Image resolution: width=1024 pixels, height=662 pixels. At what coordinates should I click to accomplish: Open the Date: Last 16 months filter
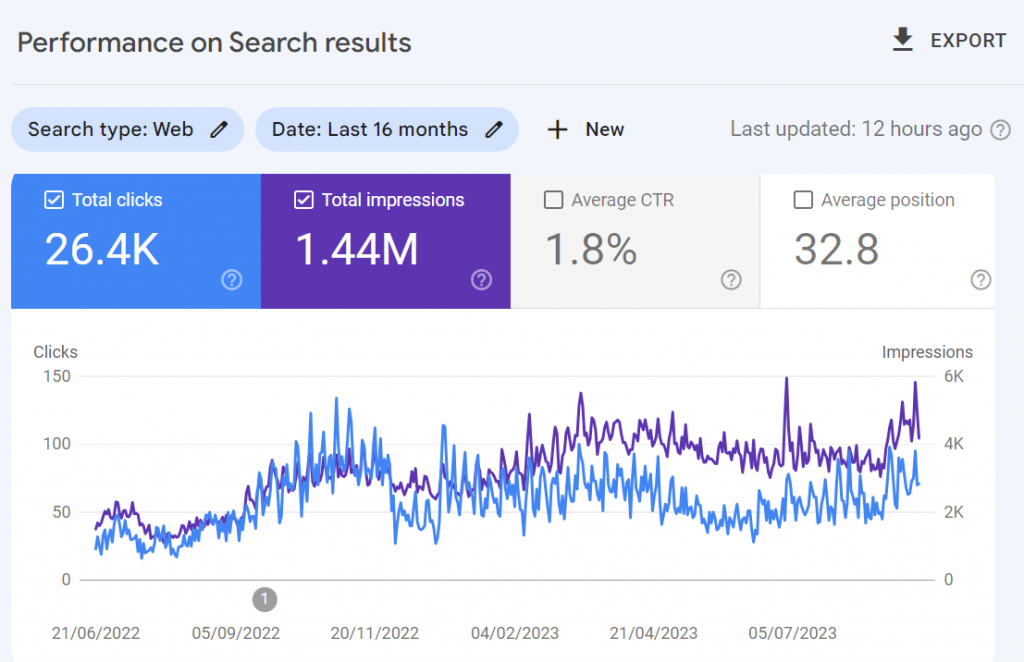pyautogui.click(x=387, y=129)
